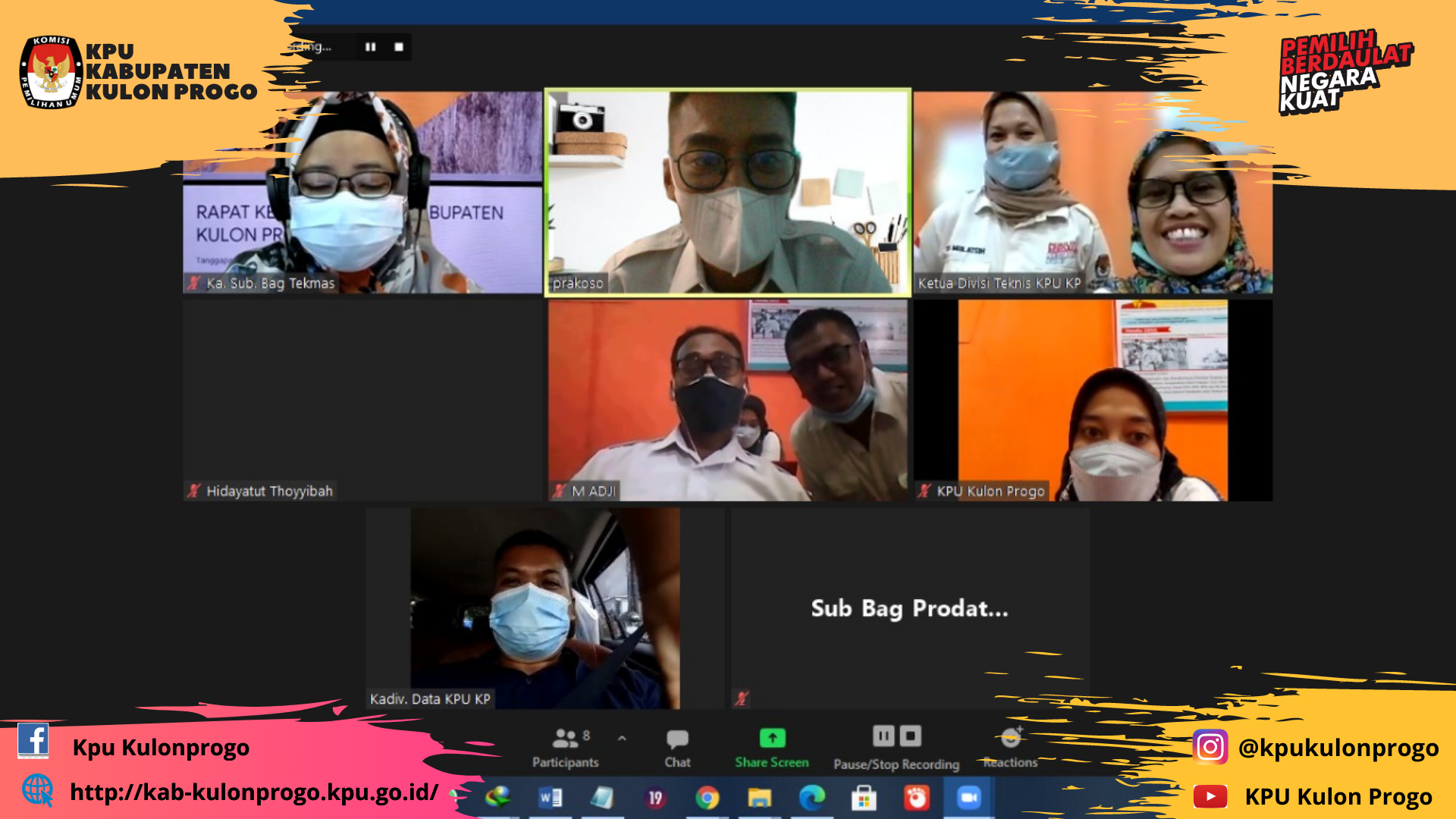Click the Sub Bag Prodat participant tile
Viewport: 1456px width, 819px height.
coord(909,608)
